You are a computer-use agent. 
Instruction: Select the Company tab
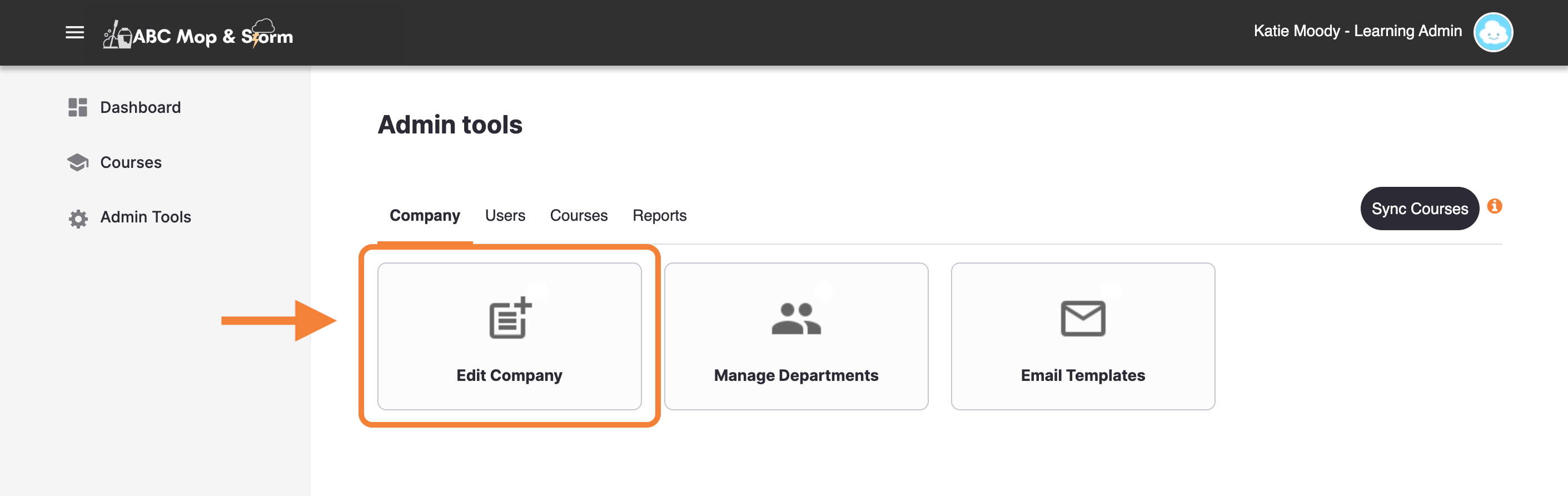tap(424, 215)
